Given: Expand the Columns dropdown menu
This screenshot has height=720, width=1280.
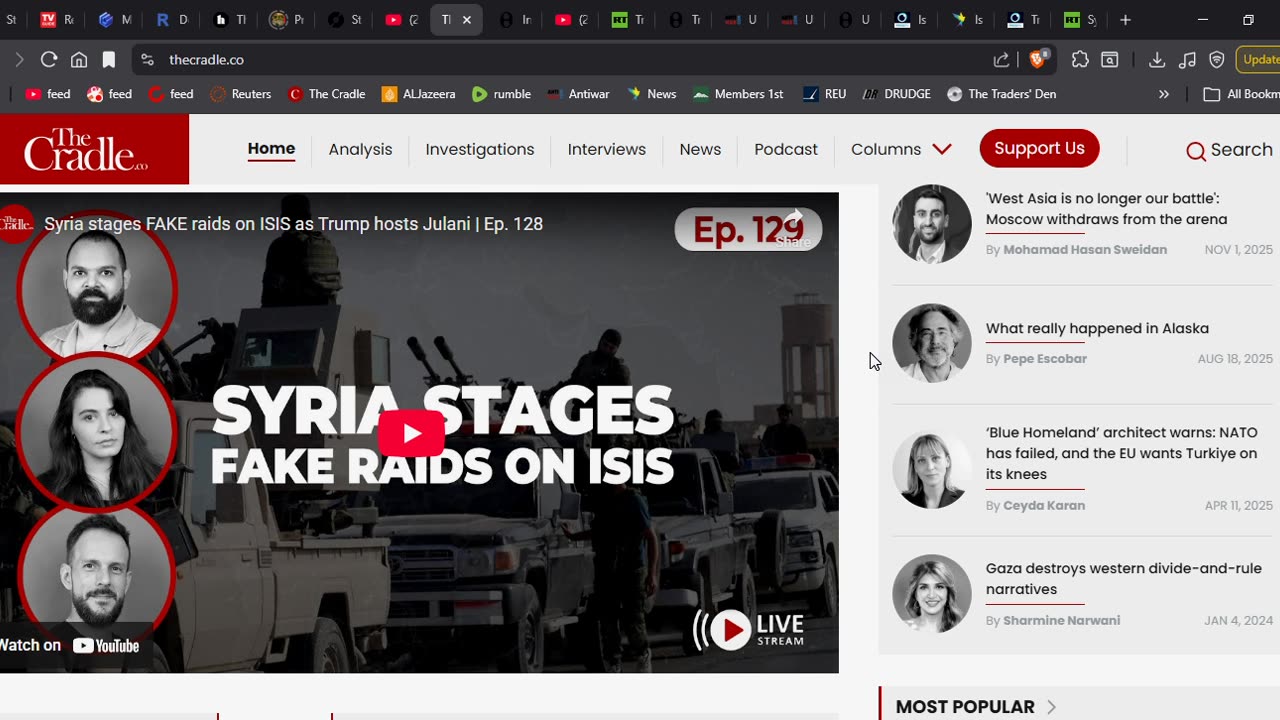Looking at the screenshot, I should (901, 149).
